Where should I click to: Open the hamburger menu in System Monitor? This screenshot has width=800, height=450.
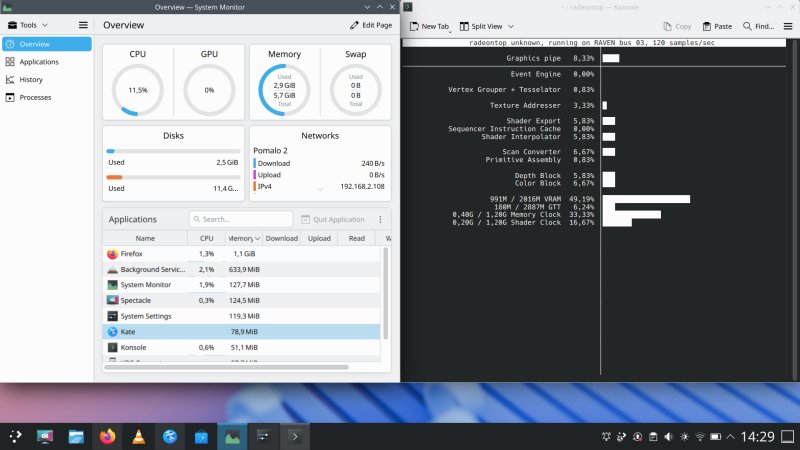click(83, 24)
